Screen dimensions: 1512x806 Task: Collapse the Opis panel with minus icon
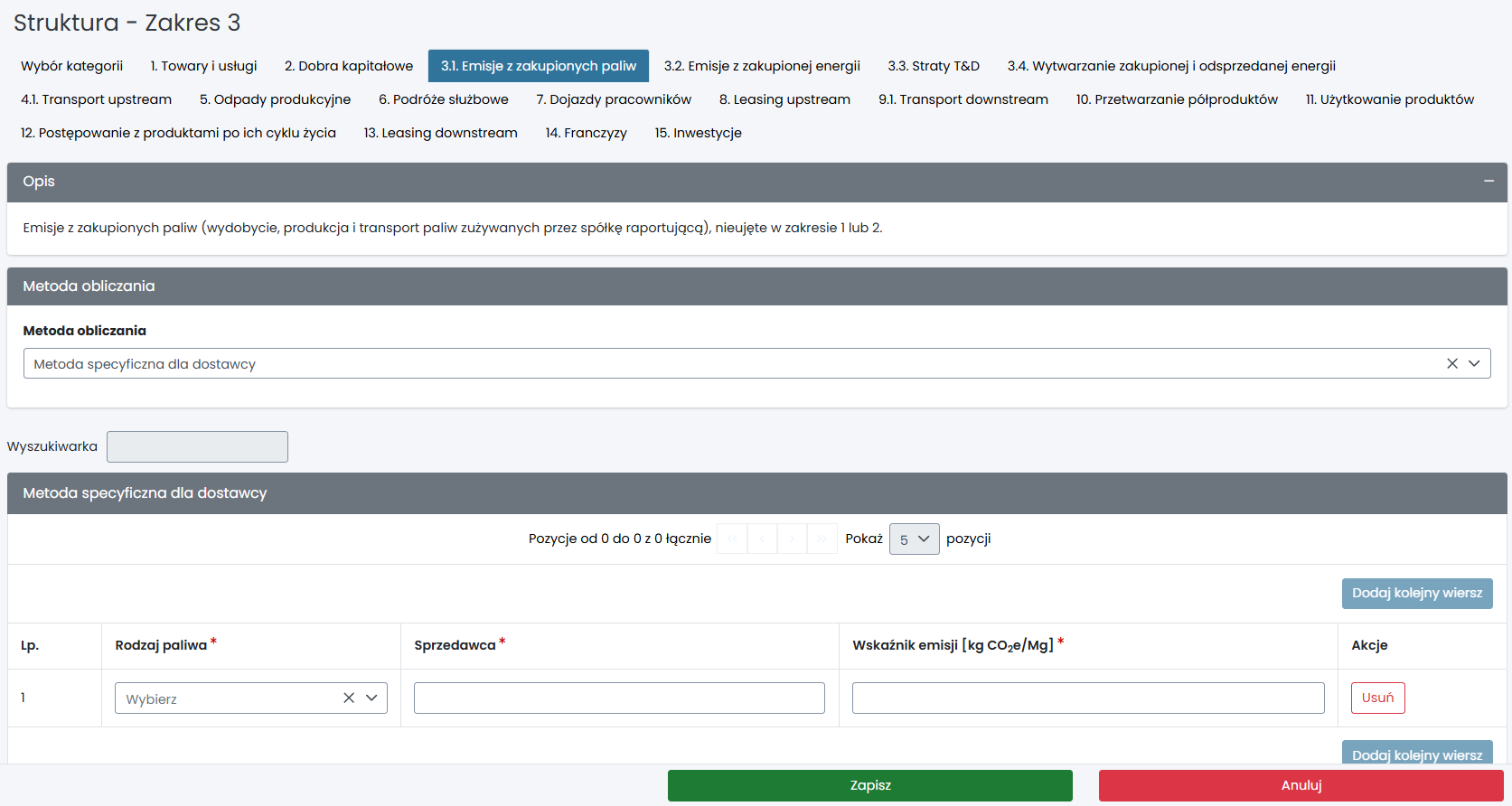[x=1488, y=182]
